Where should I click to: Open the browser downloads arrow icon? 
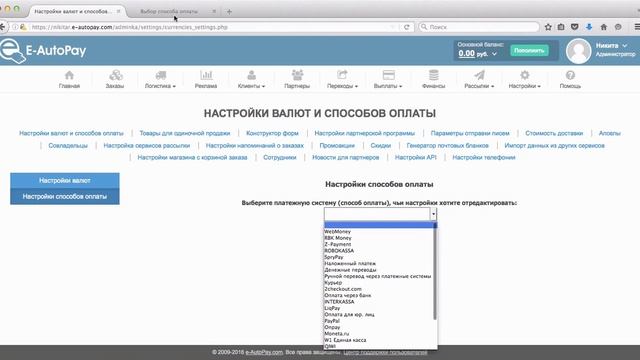pos(589,27)
